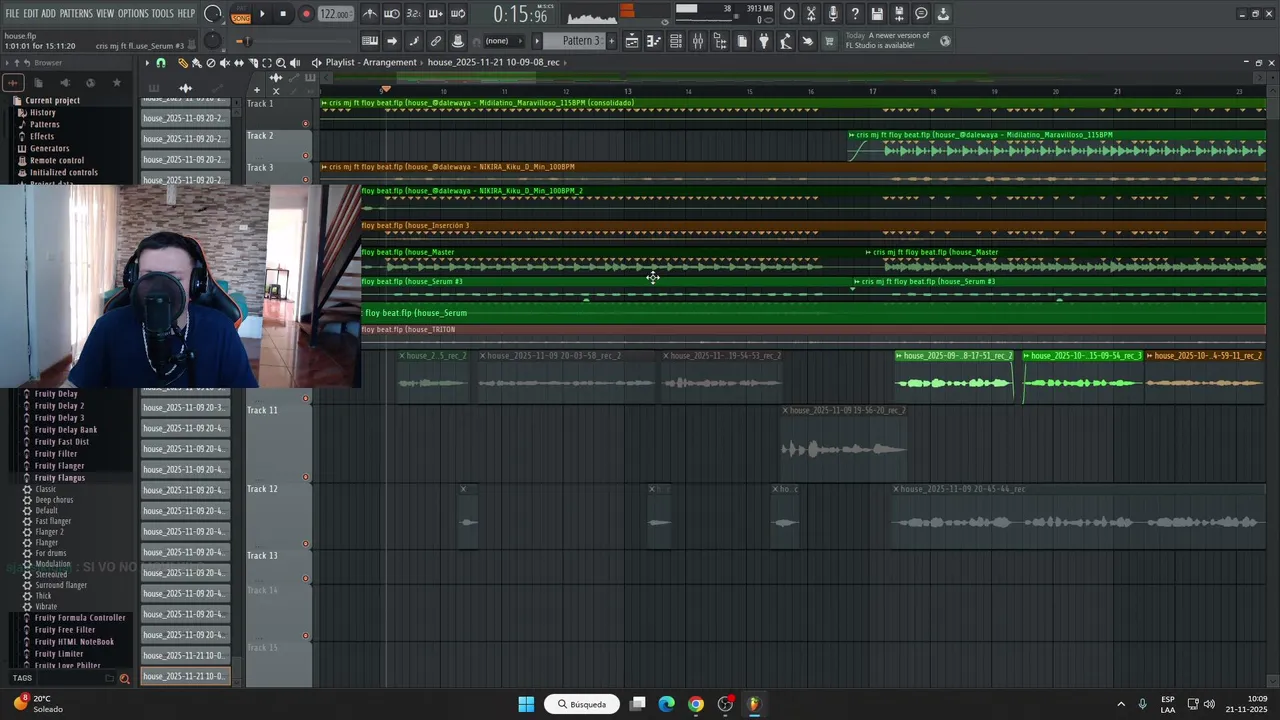Select the playlist Zoom magnifier tool
Screen dimensions: 1280x720
coord(281,62)
